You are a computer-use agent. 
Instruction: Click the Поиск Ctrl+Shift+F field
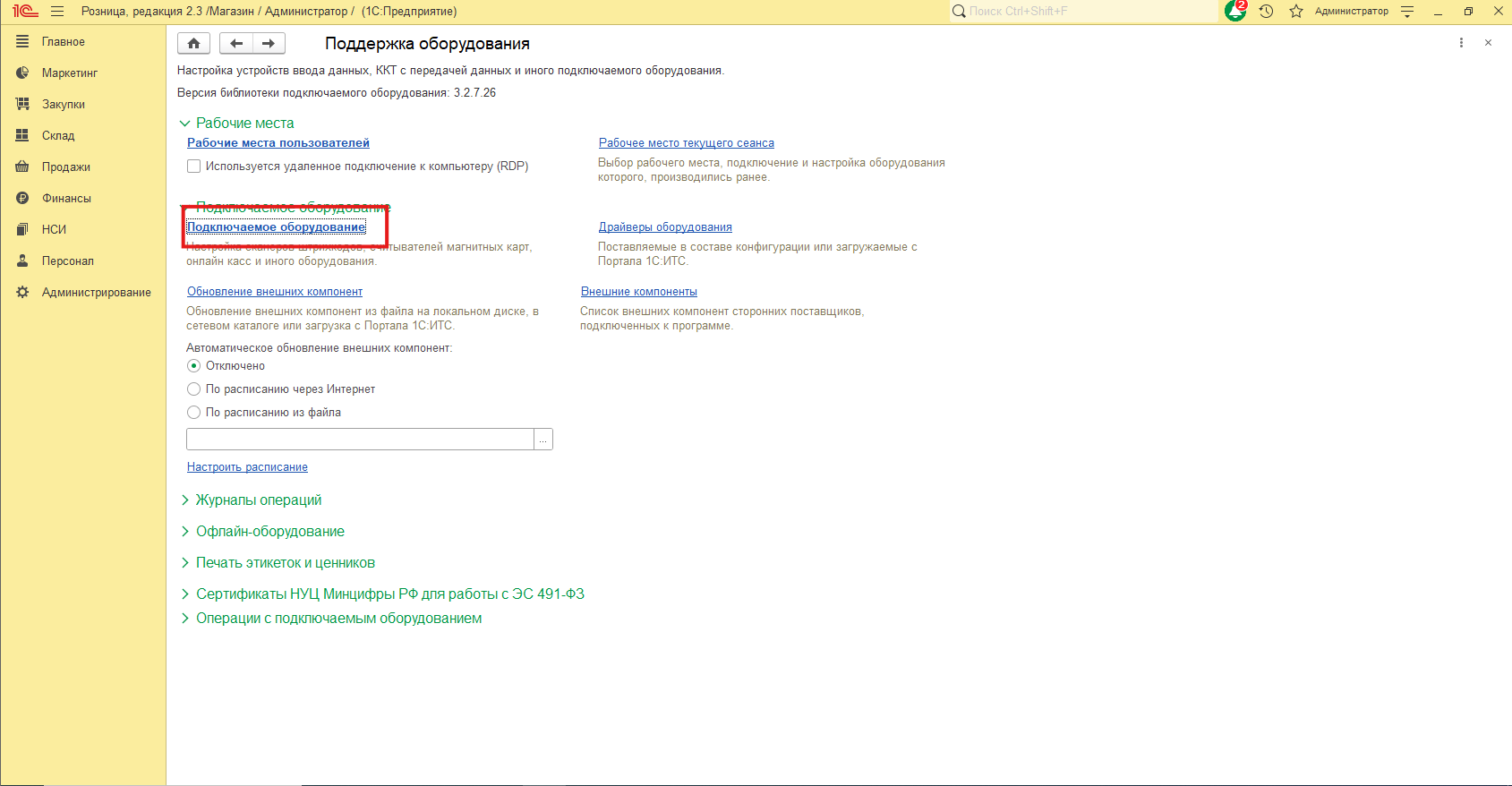coord(1083,11)
